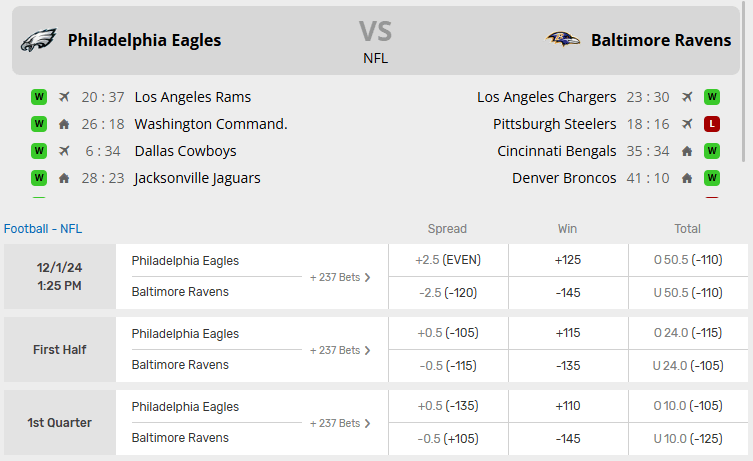Image resolution: width=753 pixels, height=461 pixels.
Task: Open the Washington Command. past game row
Action: click(210, 124)
